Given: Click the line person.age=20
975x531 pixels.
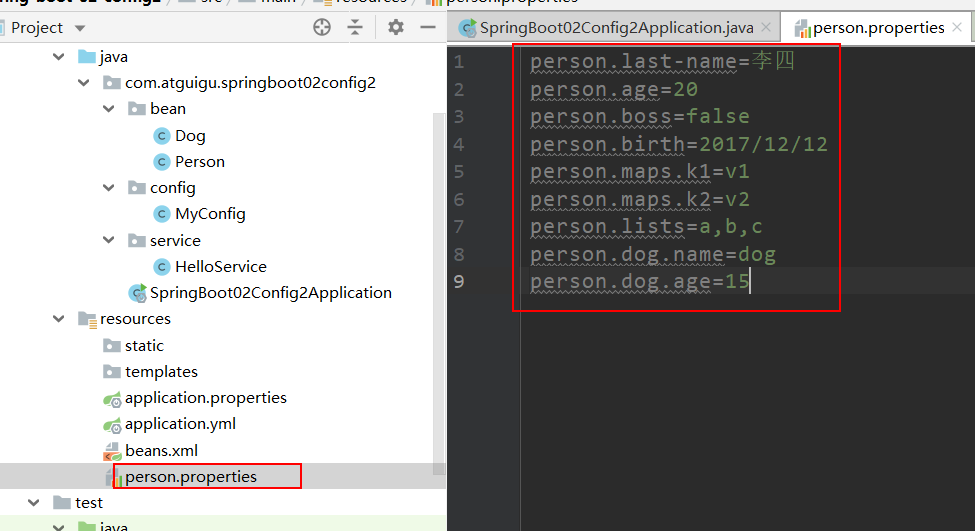Looking at the screenshot, I should (x=614, y=90).
